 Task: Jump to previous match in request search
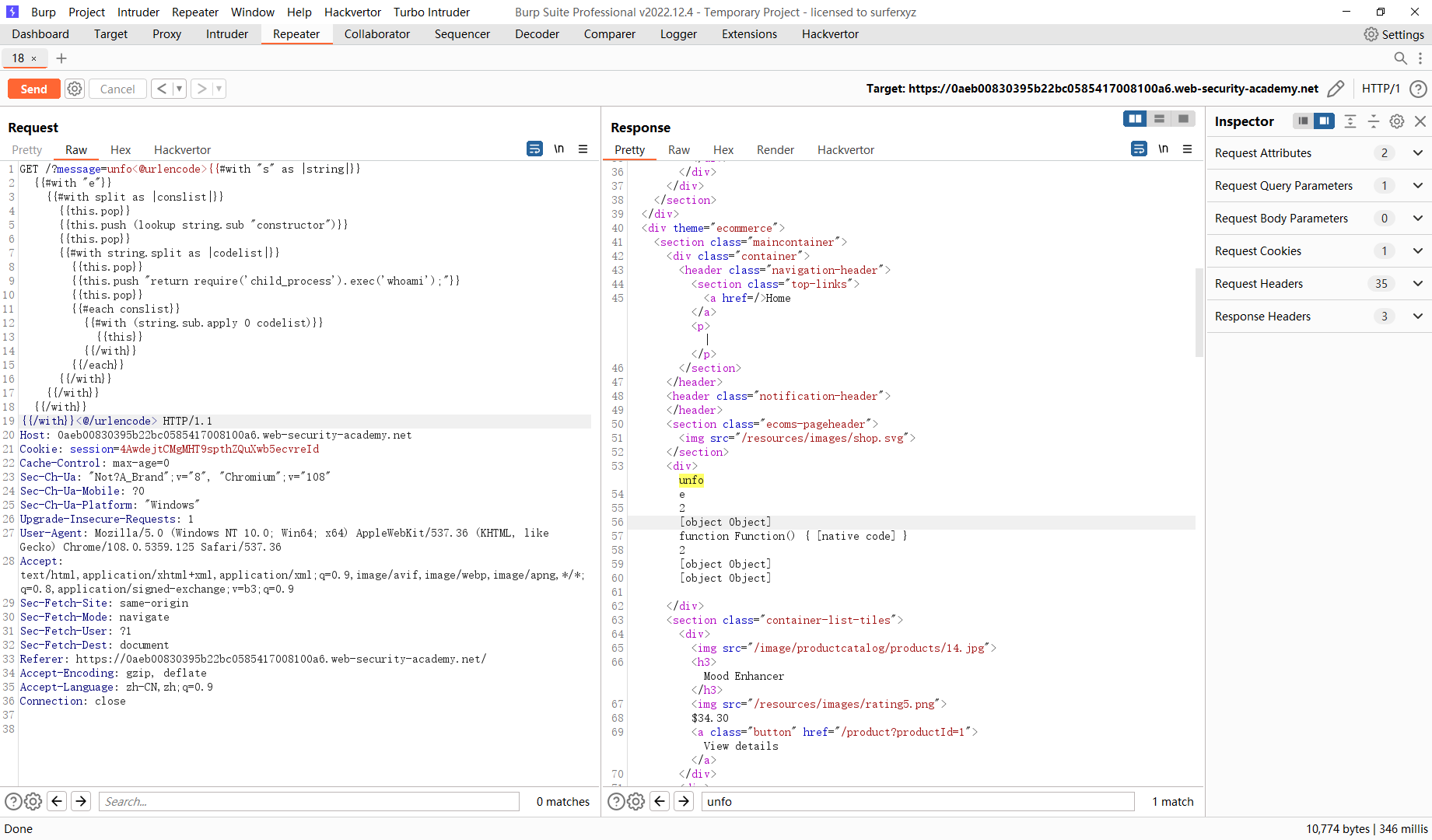pyautogui.click(x=57, y=801)
